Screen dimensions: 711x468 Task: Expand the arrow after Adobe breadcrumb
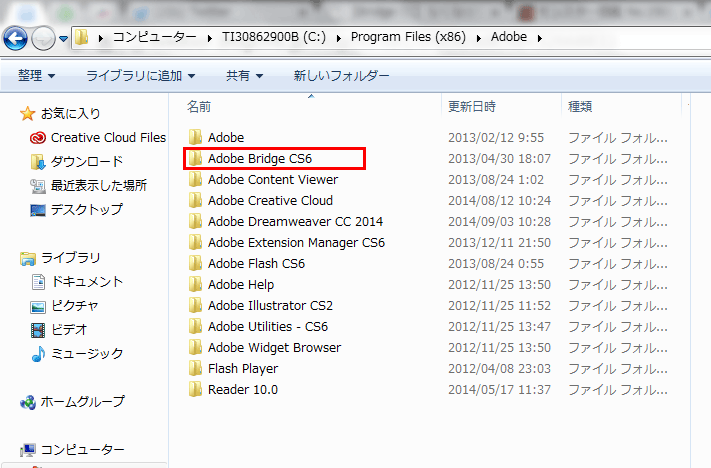click(x=540, y=38)
